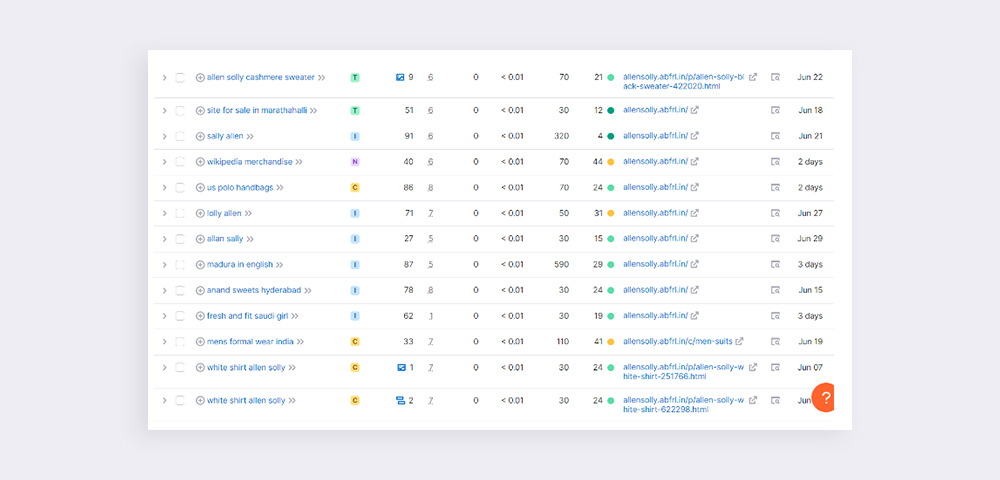1000x480 pixels.
Task: View SERP snapshot for allen solly cashmere sweater
Action: [x=776, y=77]
